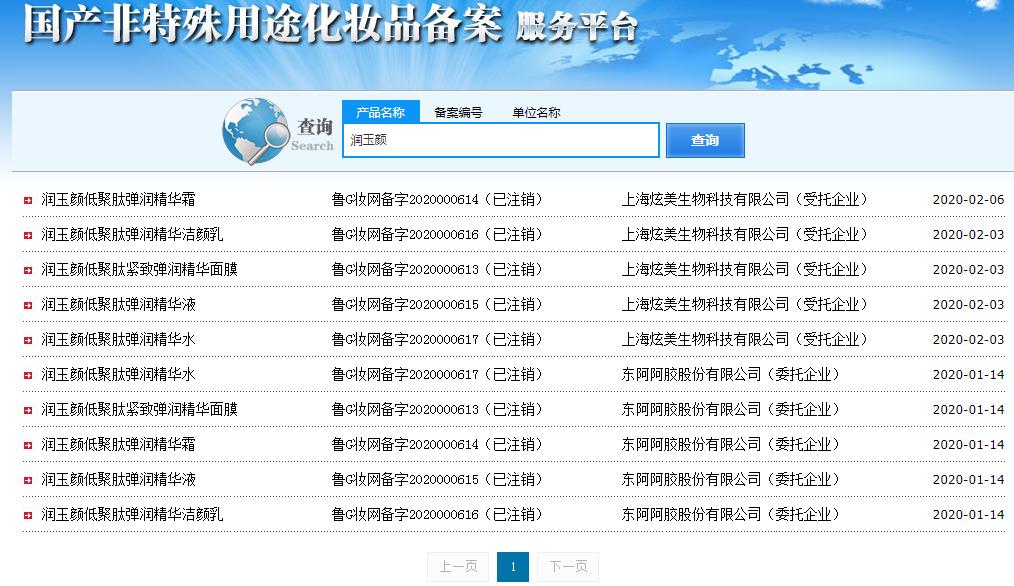Click 鲁G妆网备字2020000613 in 上海炫美 row
The image size is (1014, 586).
coord(405,269)
